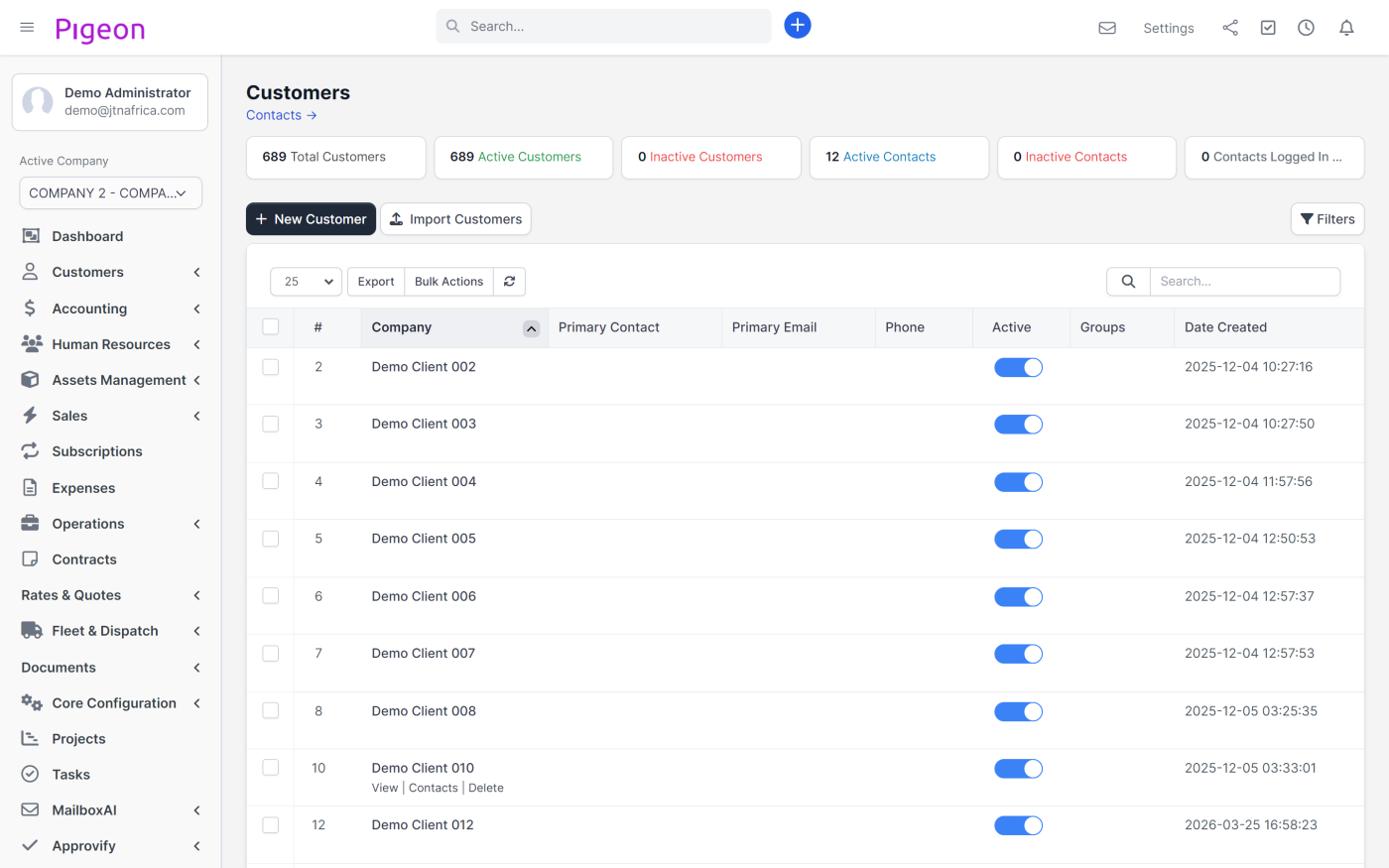Click the refresh table icon
Viewport: 1389px width, 868px height.
(509, 282)
